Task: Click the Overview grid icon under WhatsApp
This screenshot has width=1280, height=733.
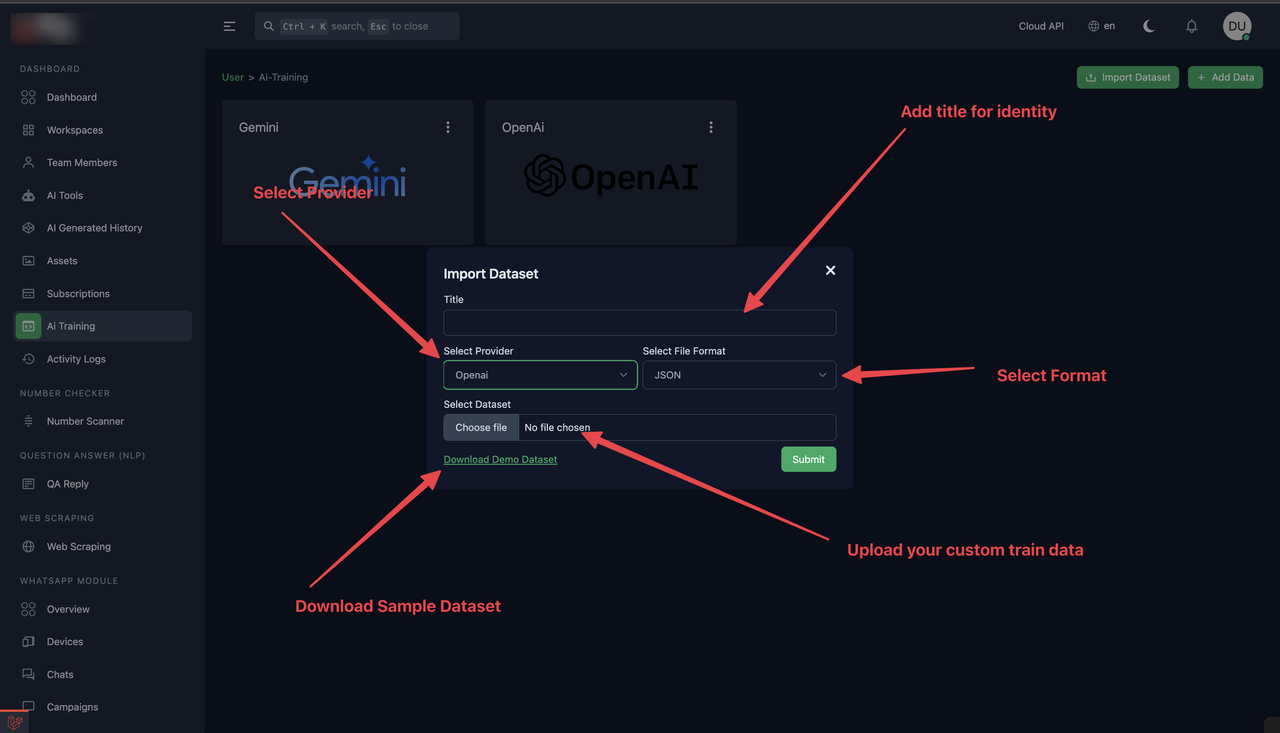Action: point(28,609)
